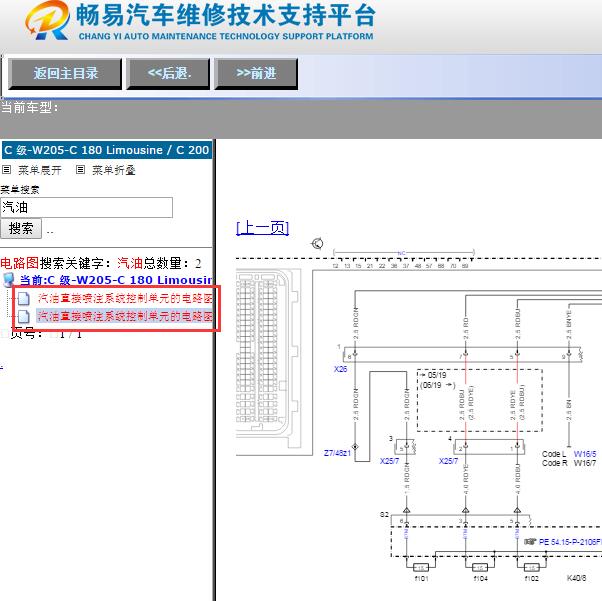Image resolution: width=602 pixels, height=601 pixels.
Task: Click the 菜单折叠 label
Action: [x=114, y=170]
